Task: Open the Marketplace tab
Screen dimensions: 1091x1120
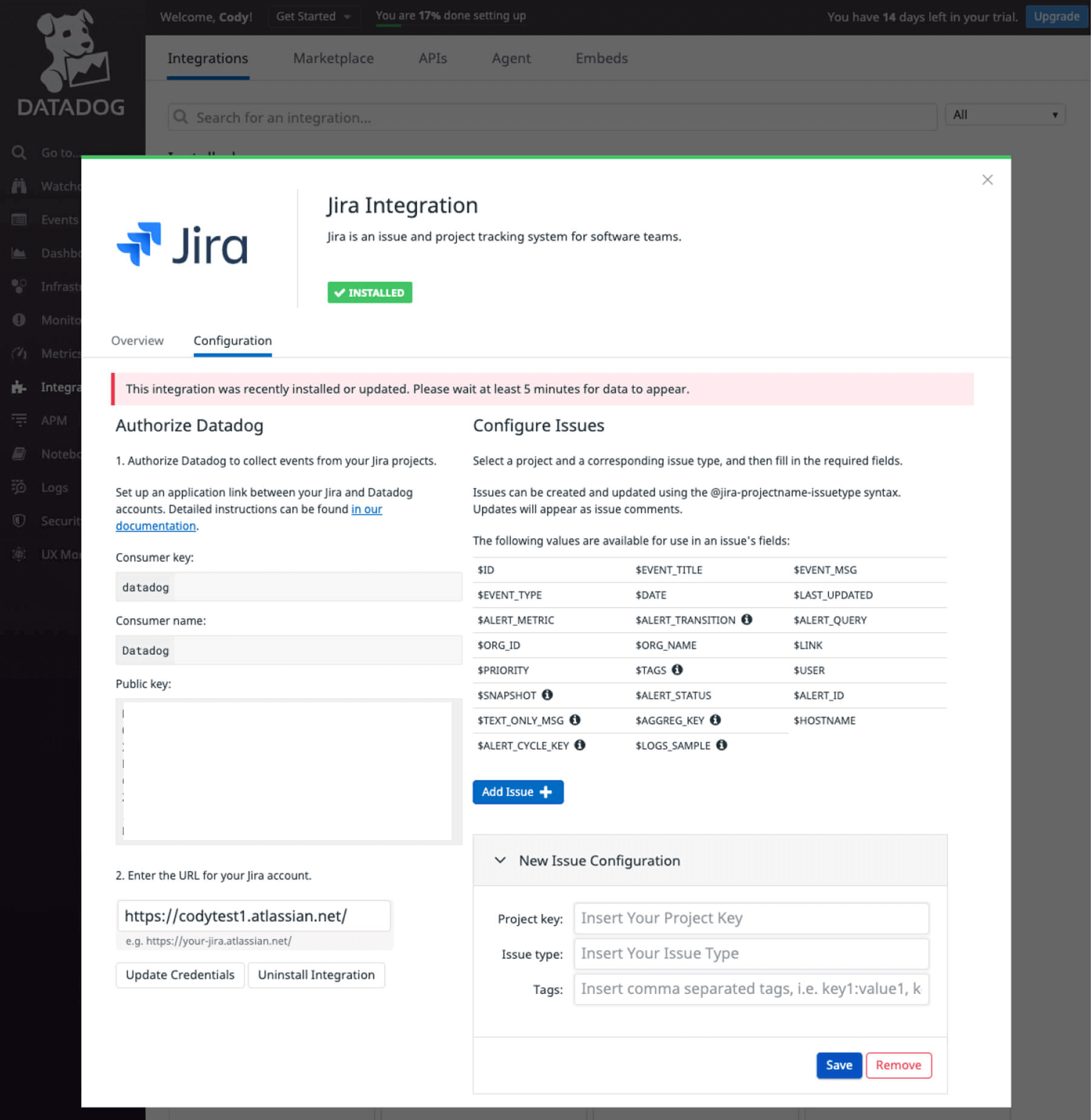Action: click(x=333, y=58)
